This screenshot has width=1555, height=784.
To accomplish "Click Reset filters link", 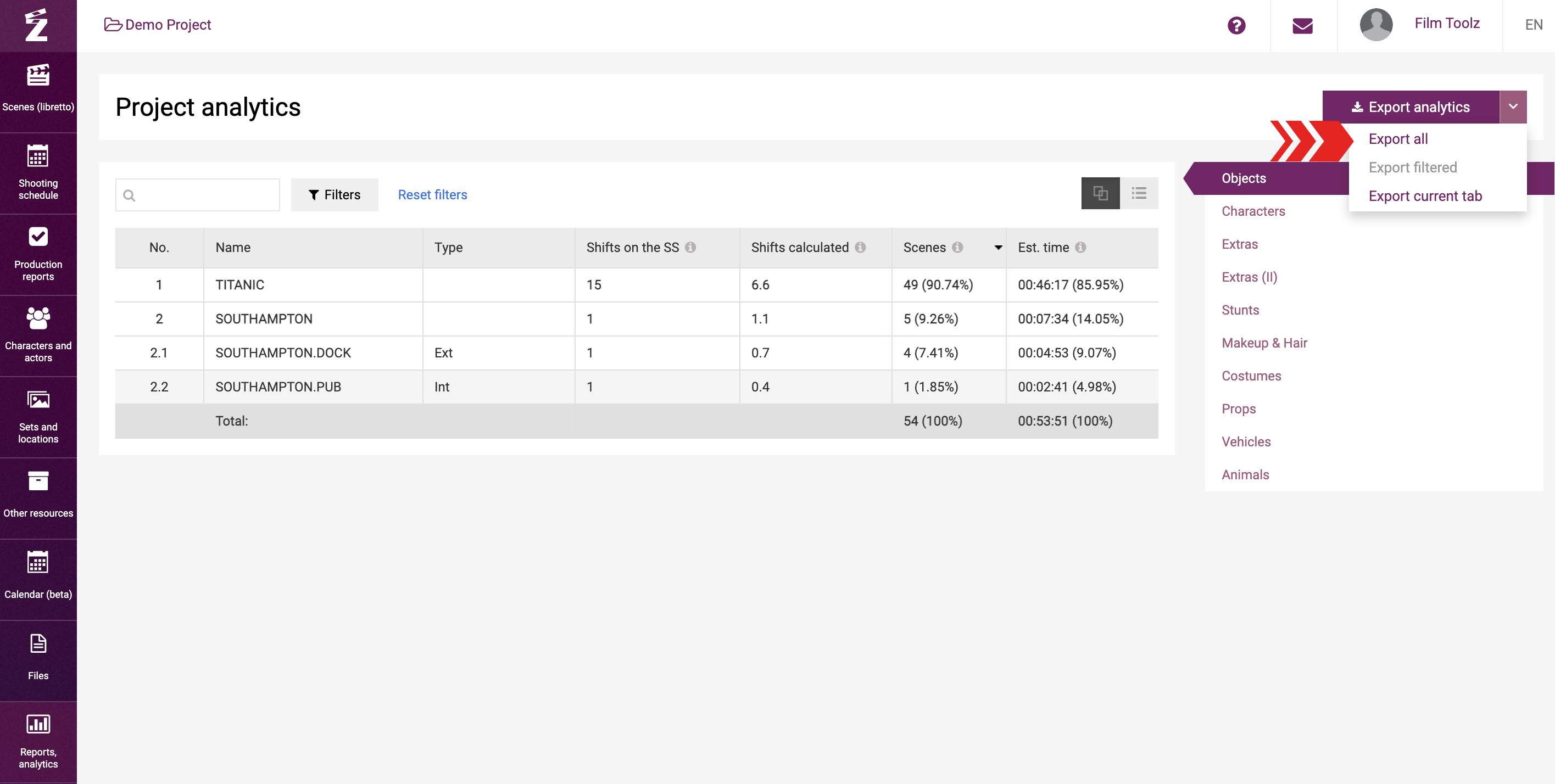I will 432,194.
